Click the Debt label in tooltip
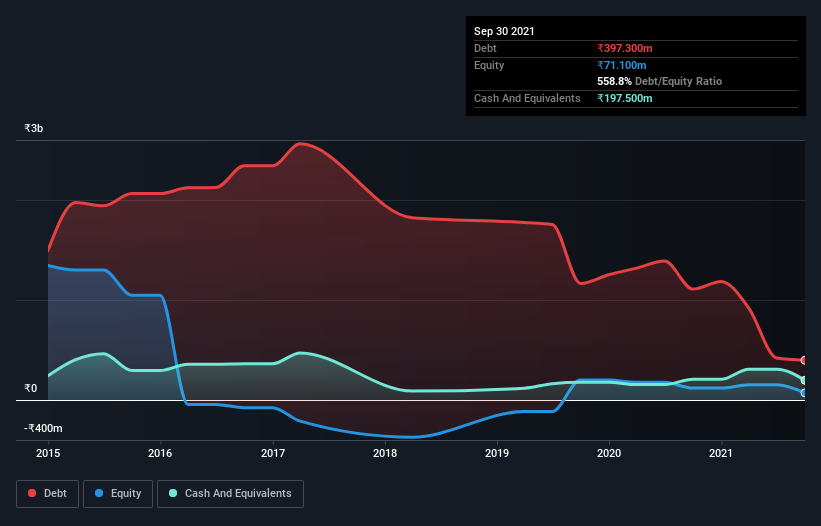The height and width of the screenshot is (526, 821). [485, 48]
